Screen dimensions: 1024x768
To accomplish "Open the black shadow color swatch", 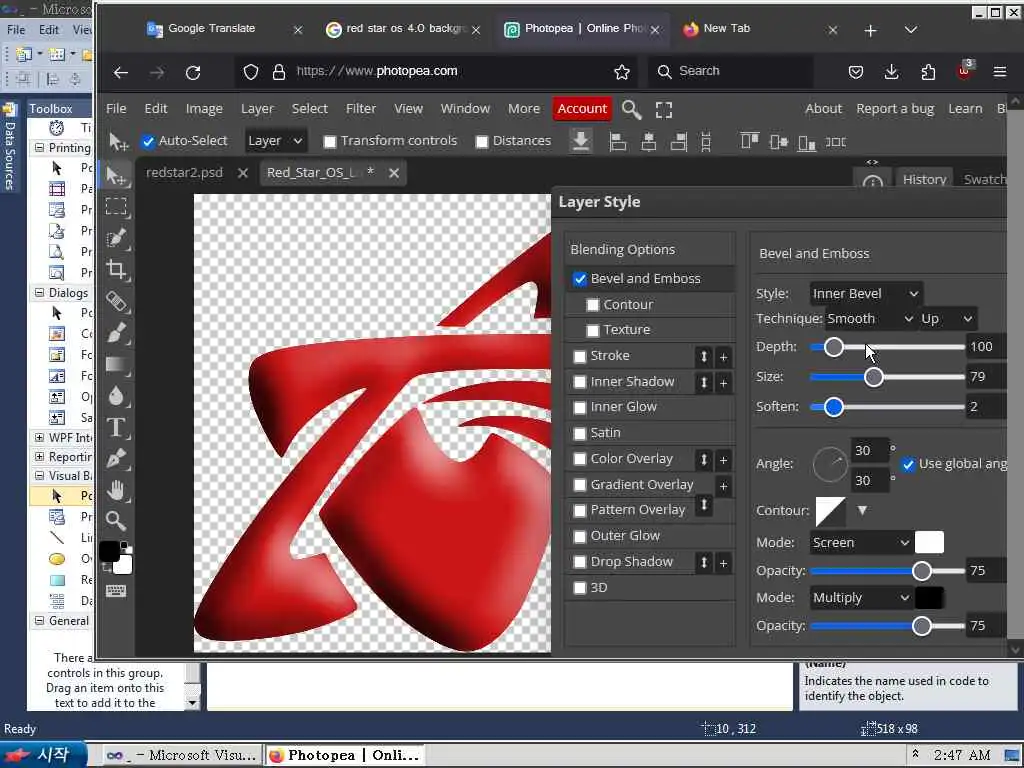I will [x=929, y=598].
